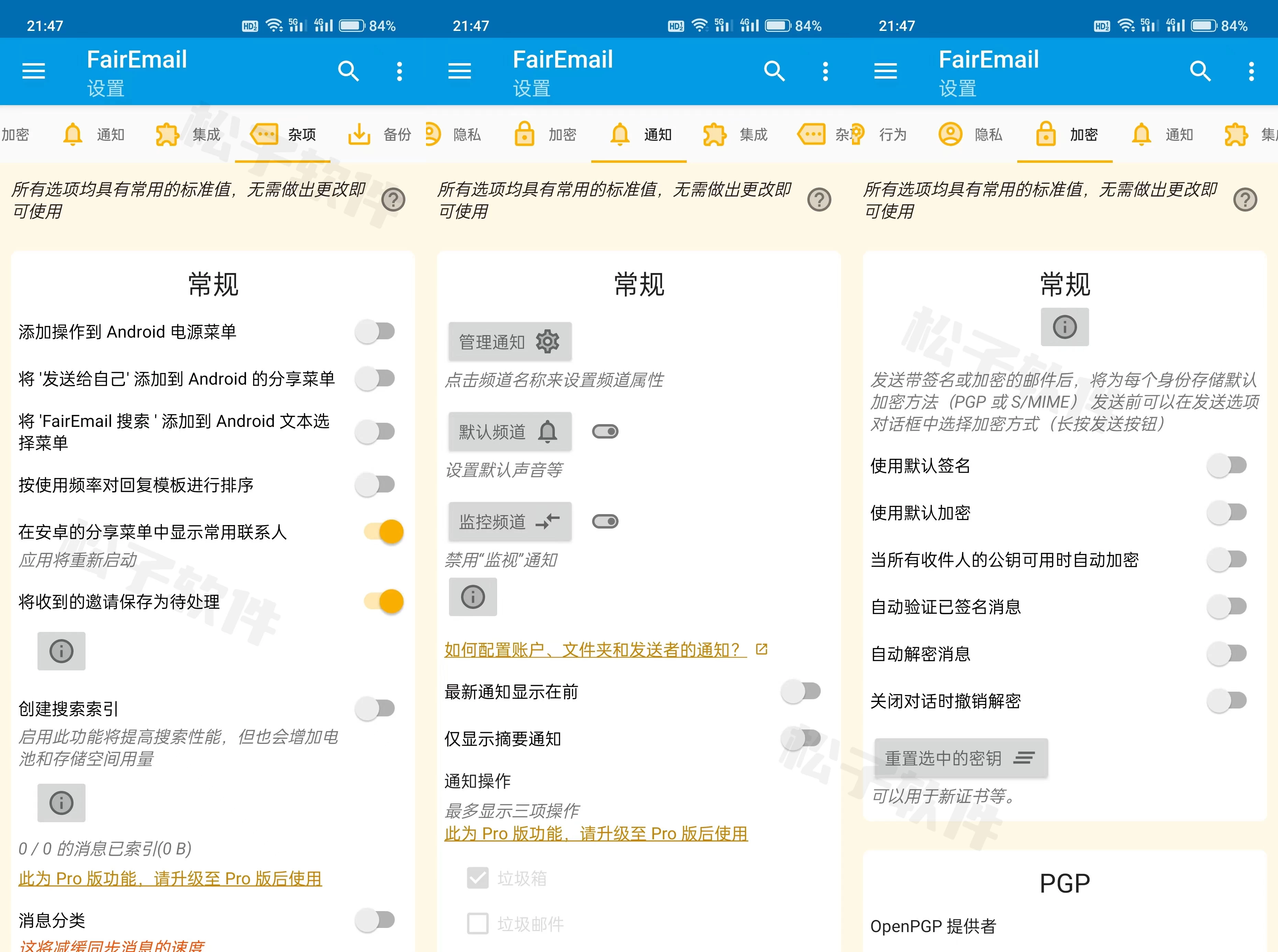Tap 管理通知 button
Viewport: 1278px width, 952px height.
(510, 342)
